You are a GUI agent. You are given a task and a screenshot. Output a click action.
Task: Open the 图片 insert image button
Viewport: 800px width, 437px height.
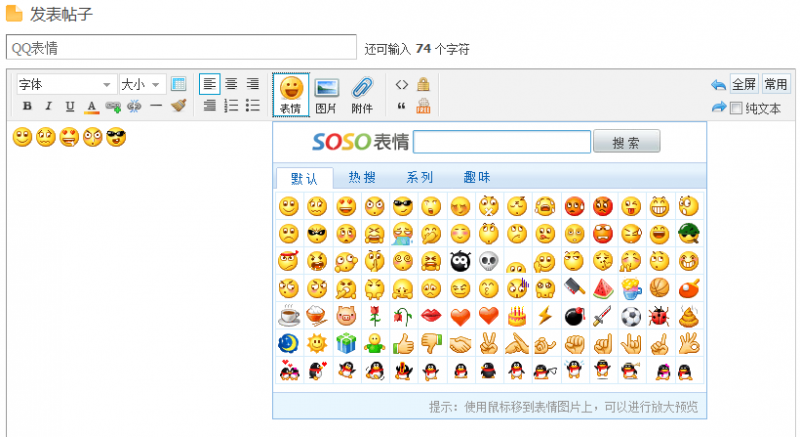tap(326, 95)
